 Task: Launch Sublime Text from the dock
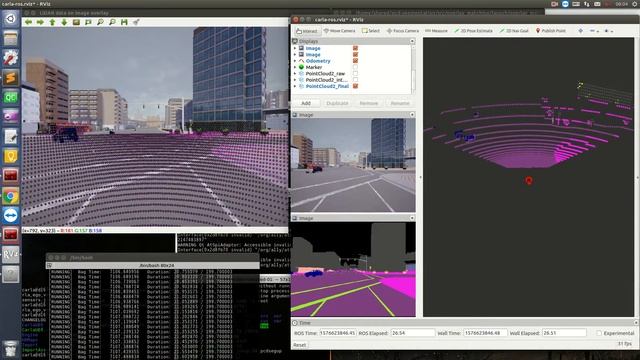pos(11,78)
